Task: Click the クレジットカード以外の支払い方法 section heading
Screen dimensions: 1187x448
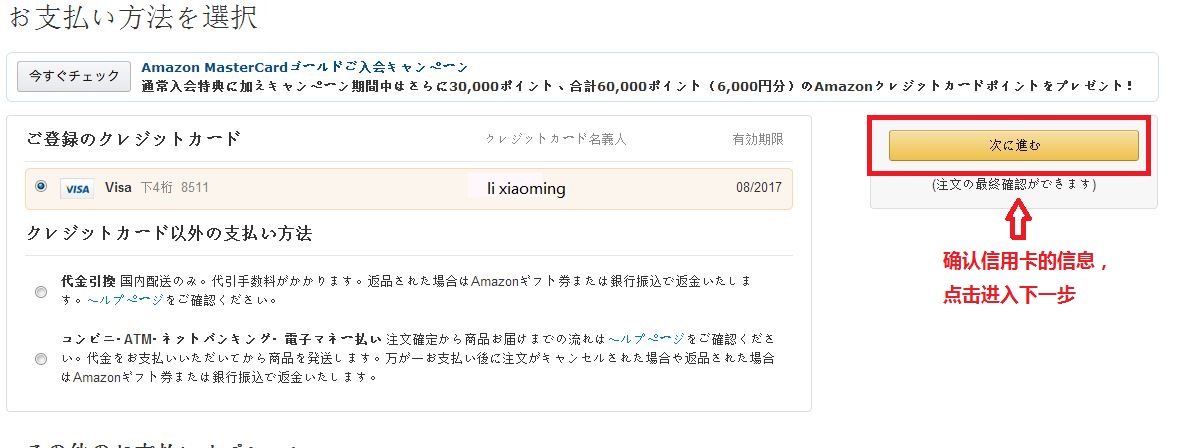Action: coord(169,233)
